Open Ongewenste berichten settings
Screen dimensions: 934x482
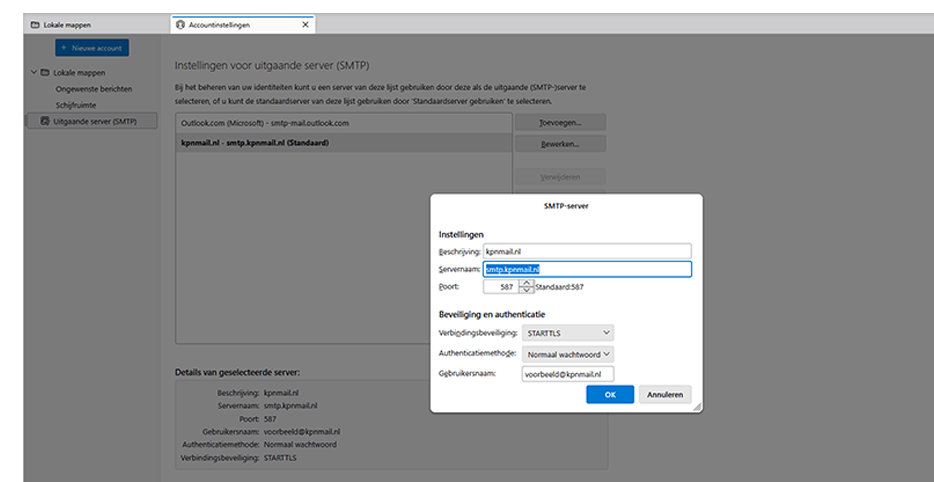pos(94,89)
